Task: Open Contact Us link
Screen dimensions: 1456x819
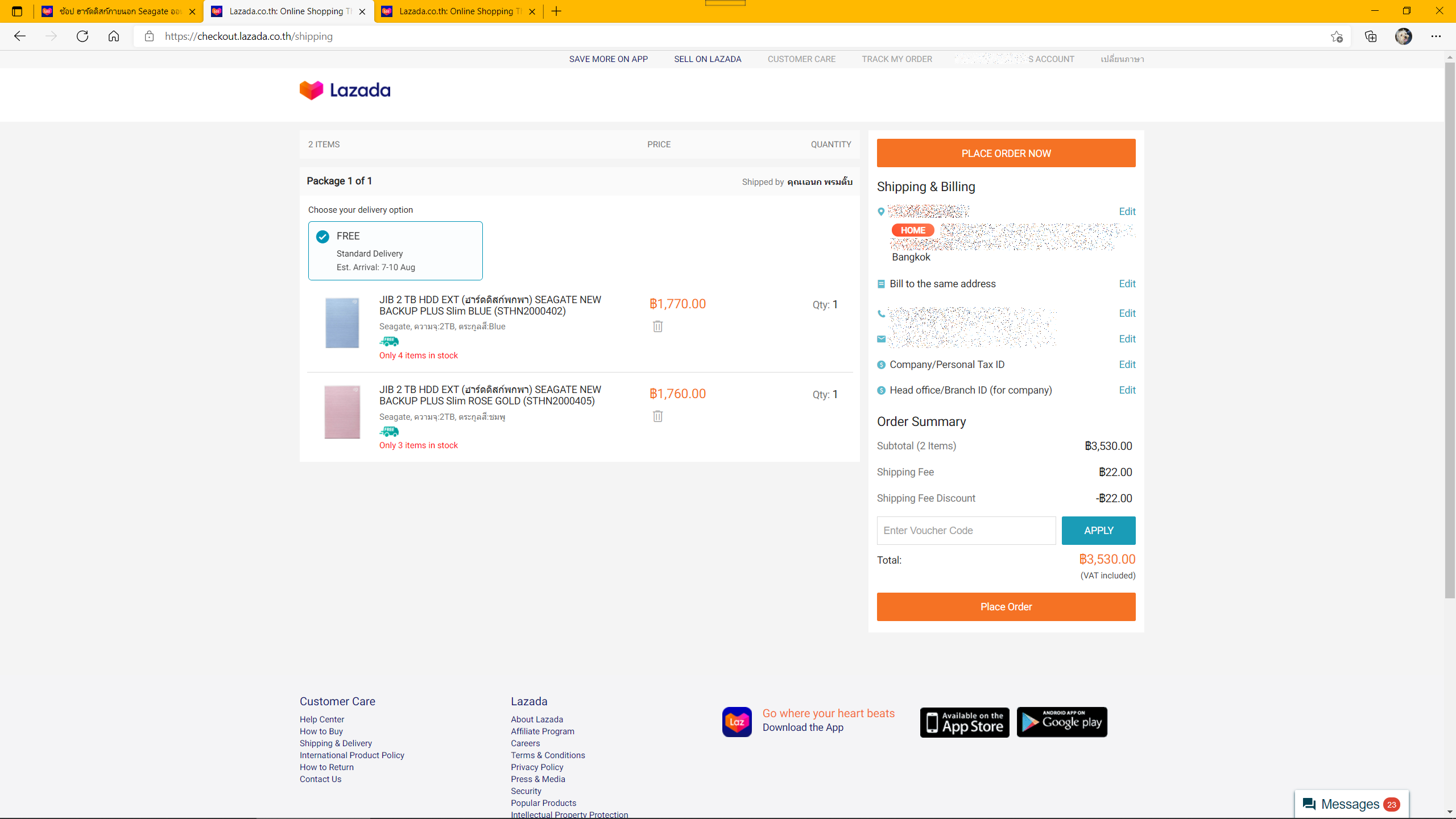Action: pyautogui.click(x=321, y=779)
